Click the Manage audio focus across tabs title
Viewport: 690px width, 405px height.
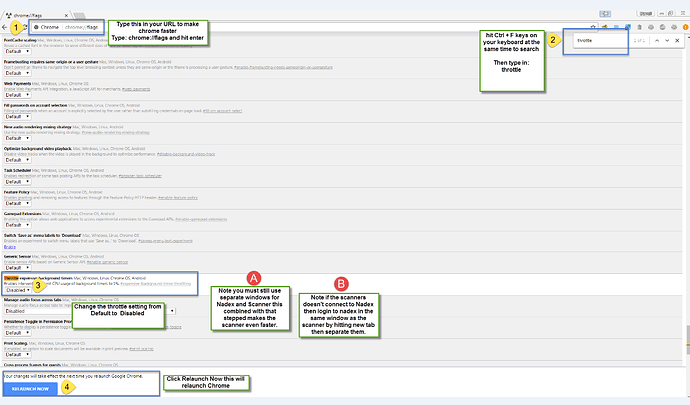click(33, 300)
